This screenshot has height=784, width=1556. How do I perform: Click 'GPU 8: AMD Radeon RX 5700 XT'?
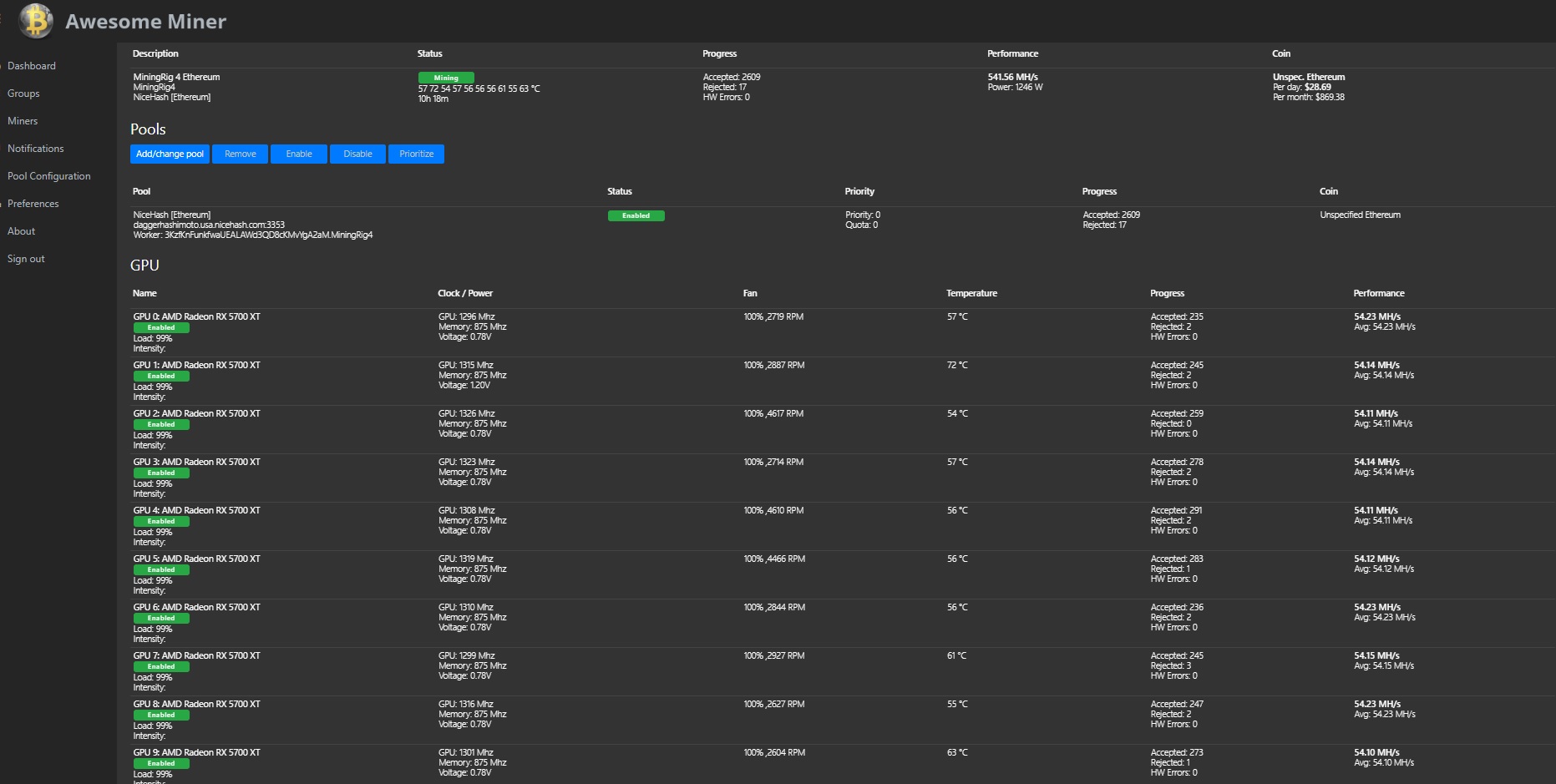(197, 704)
